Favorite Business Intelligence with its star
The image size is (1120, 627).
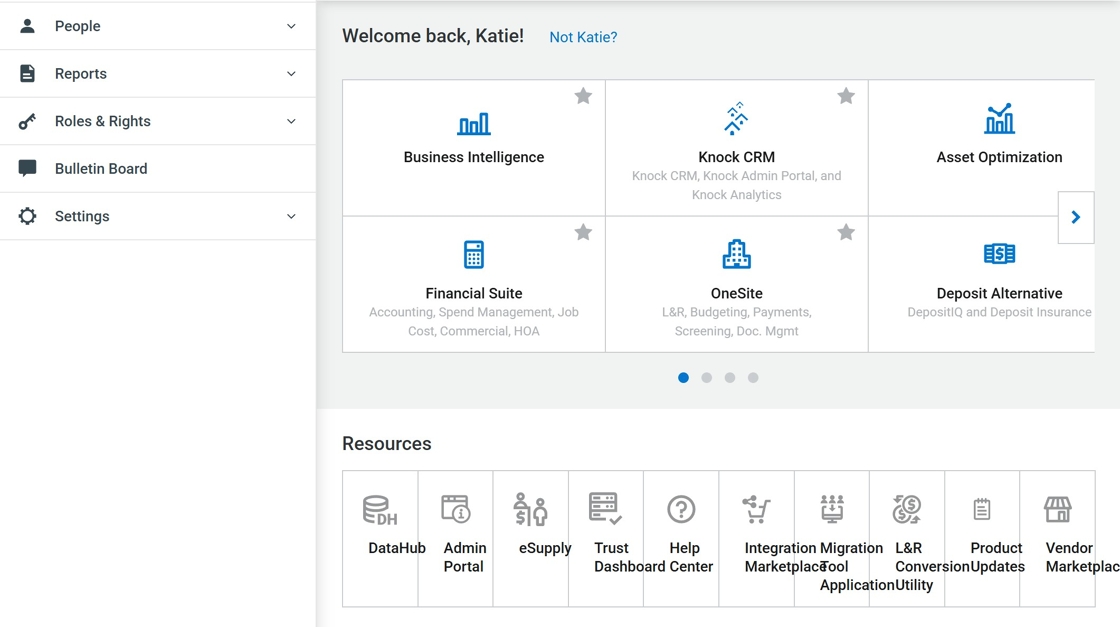click(x=583, y=96)
